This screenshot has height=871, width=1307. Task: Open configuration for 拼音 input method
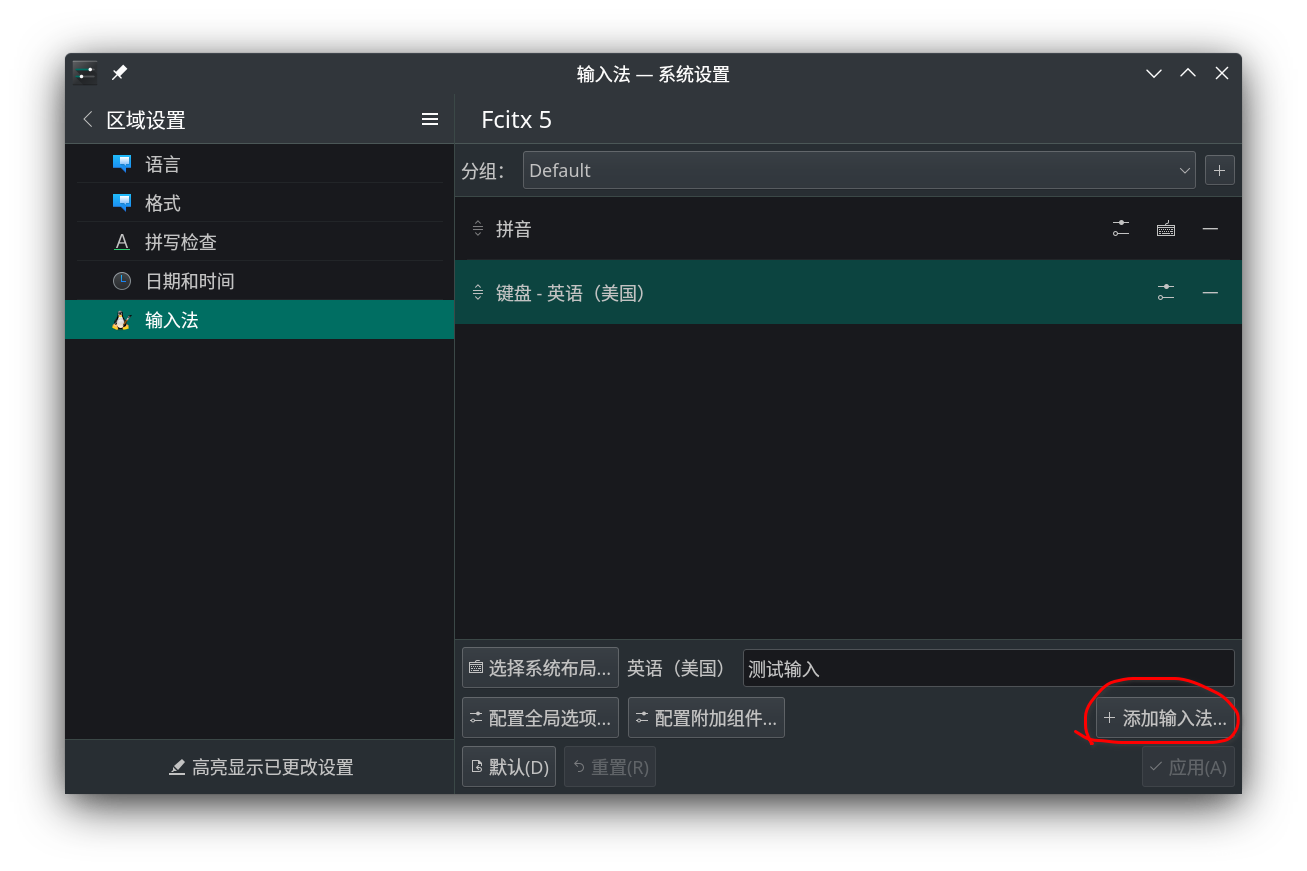[1121, 229]
